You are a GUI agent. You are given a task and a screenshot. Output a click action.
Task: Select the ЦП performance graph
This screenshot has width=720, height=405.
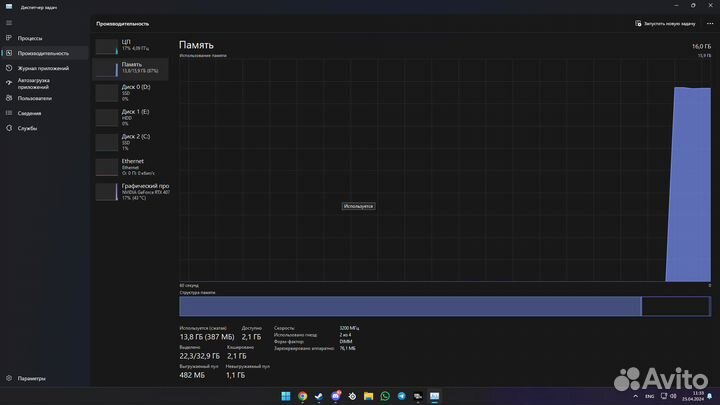tap(131, 45)
